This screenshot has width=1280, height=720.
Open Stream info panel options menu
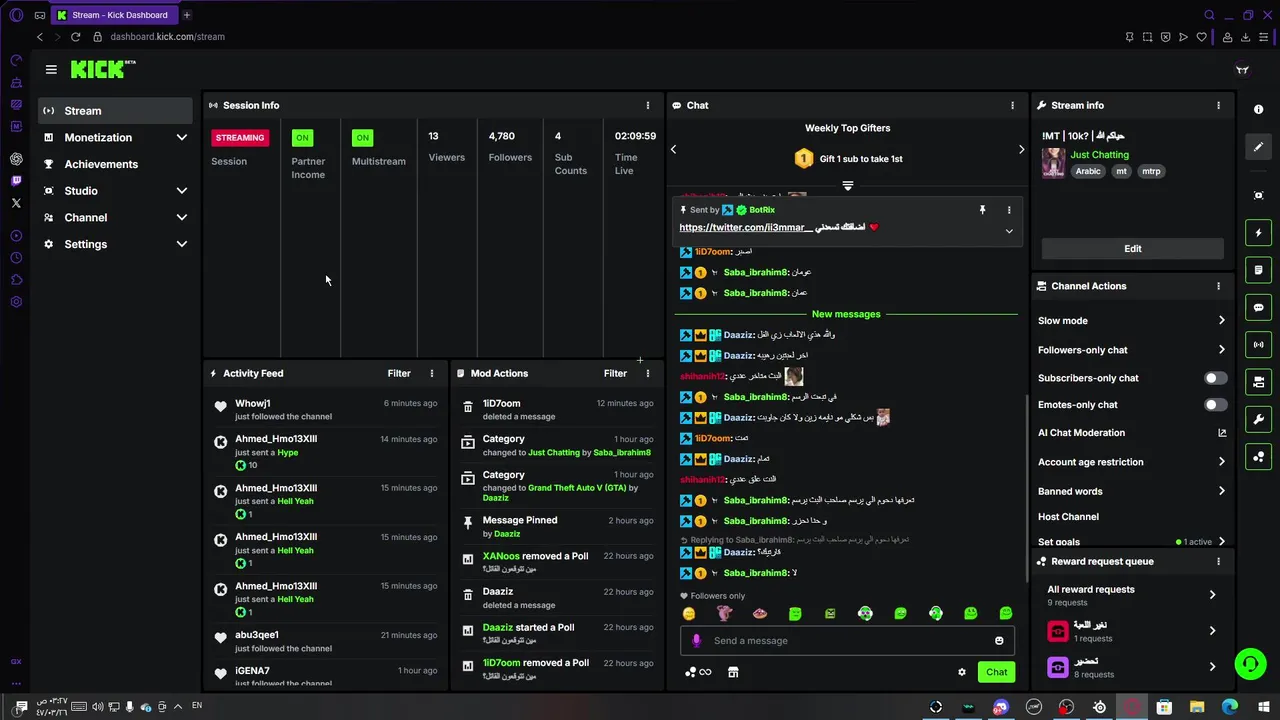(x=1218, y=105)
